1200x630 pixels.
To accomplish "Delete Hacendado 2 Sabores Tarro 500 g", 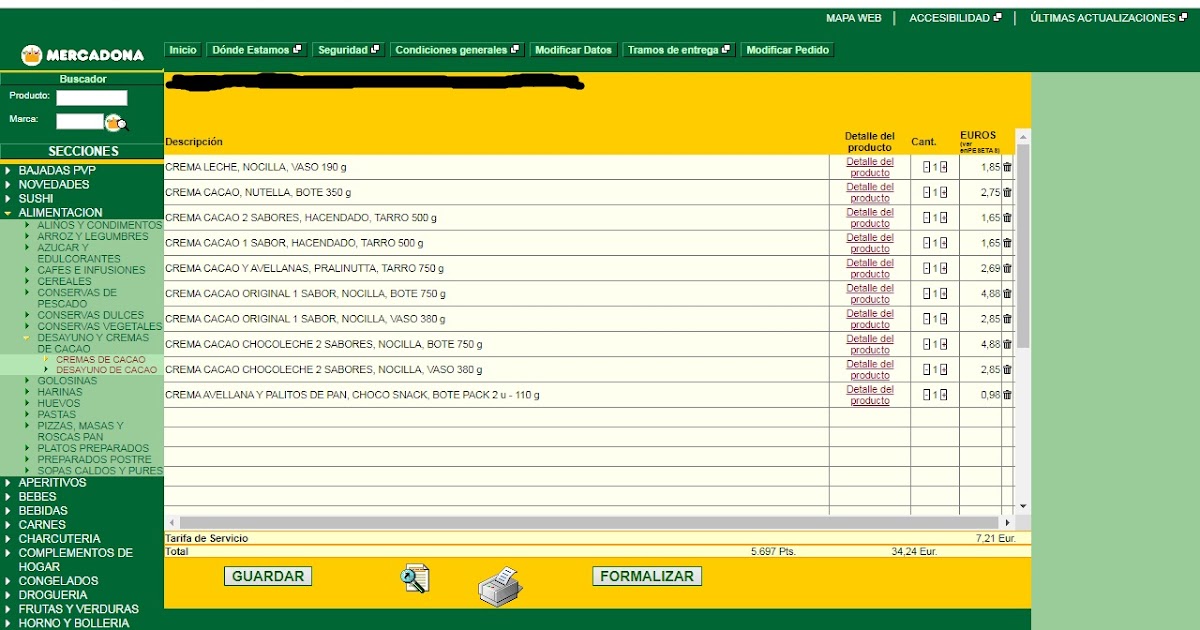I will [x=1007, y=217].
